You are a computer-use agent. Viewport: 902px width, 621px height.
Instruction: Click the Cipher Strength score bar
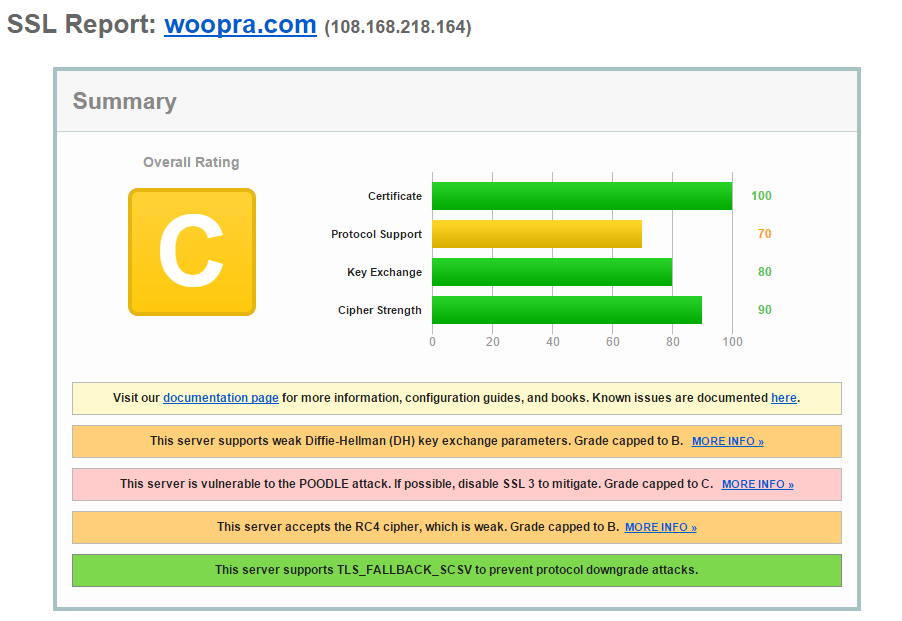click(x=566, y=310)
